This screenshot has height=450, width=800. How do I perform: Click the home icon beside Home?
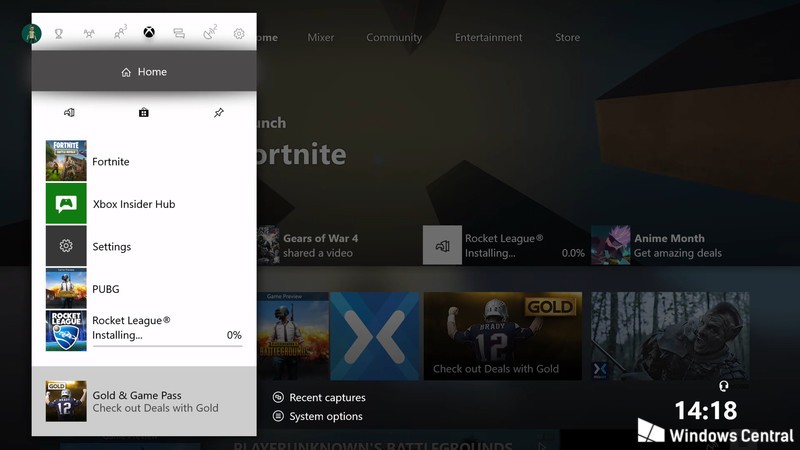click(126, 72)
